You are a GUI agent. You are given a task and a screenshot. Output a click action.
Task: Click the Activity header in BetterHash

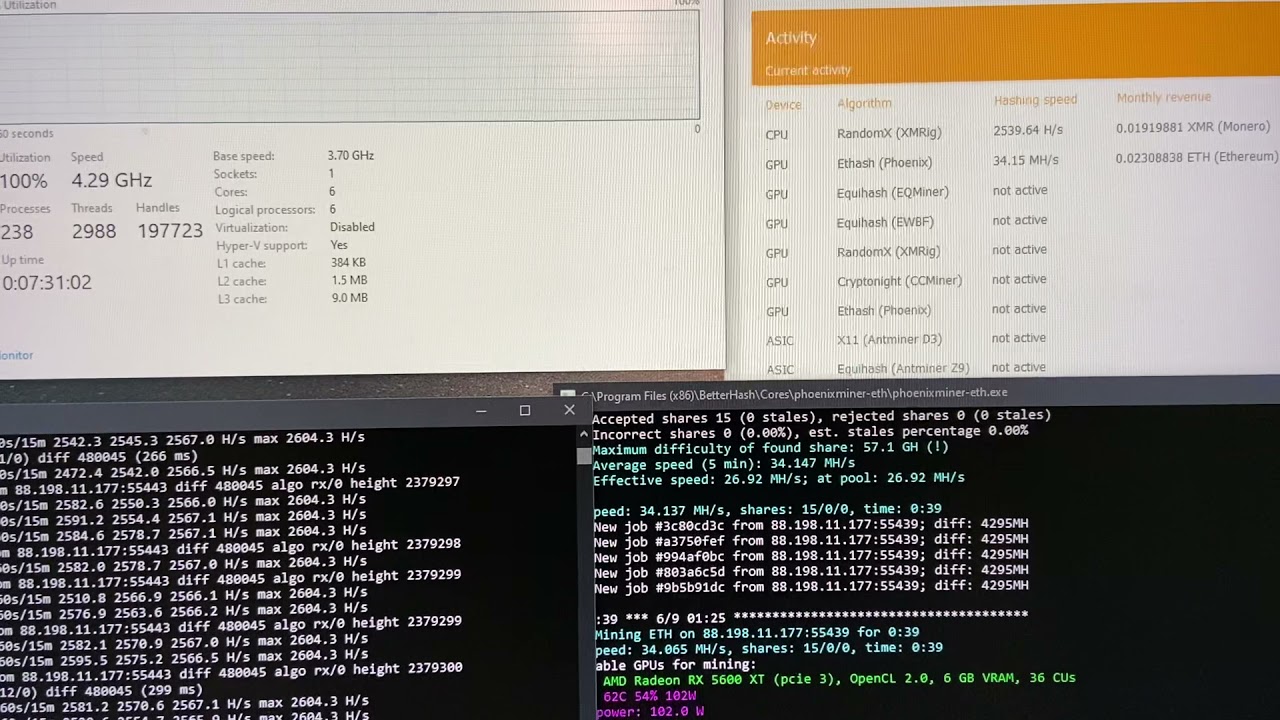tap(791, 38)
